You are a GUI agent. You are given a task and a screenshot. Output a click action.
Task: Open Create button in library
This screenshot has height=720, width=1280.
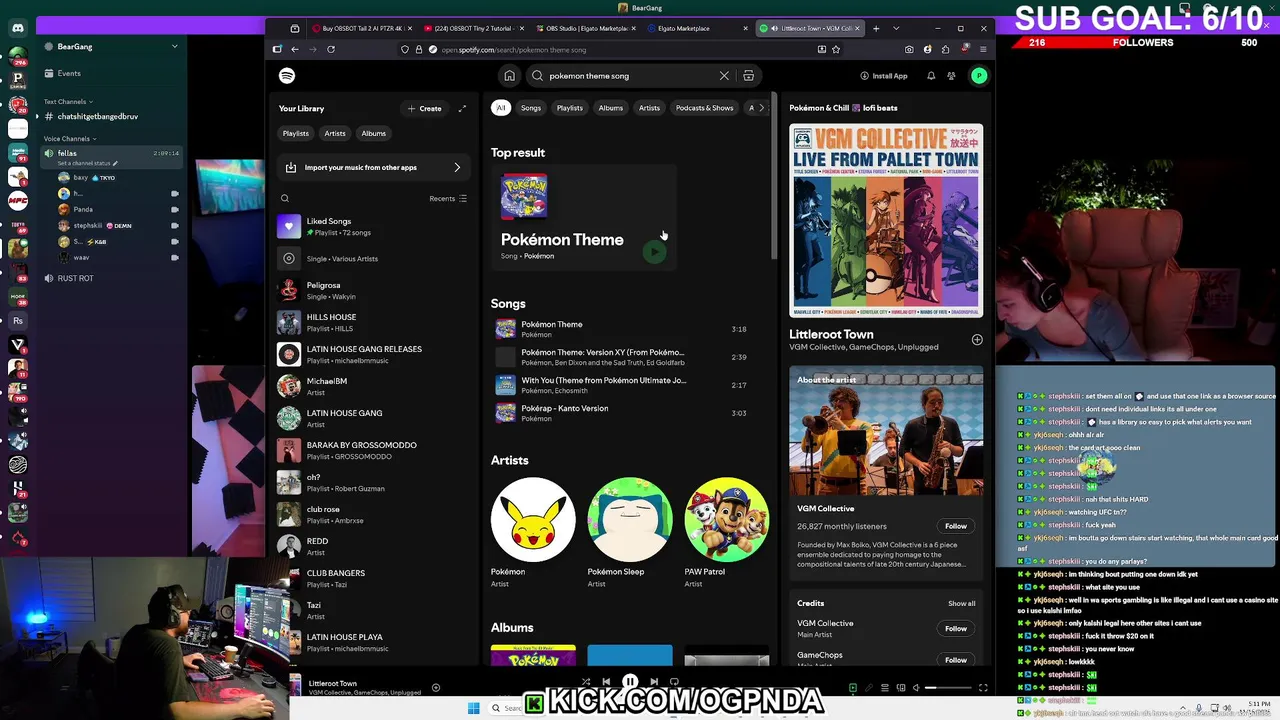pos(425,108)
